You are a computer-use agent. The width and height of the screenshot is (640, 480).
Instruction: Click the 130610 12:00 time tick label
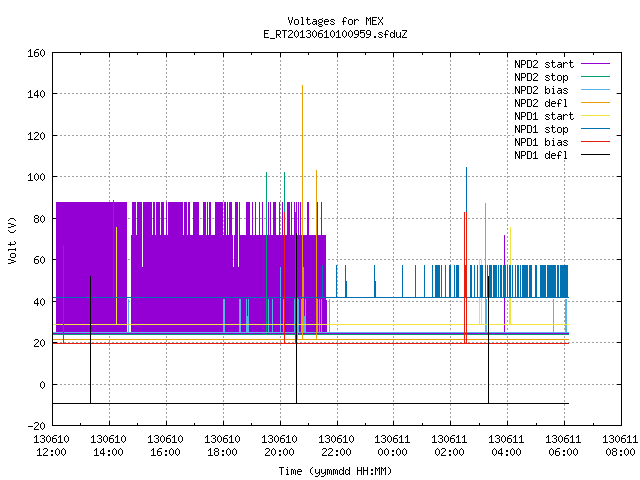(51, 446)
